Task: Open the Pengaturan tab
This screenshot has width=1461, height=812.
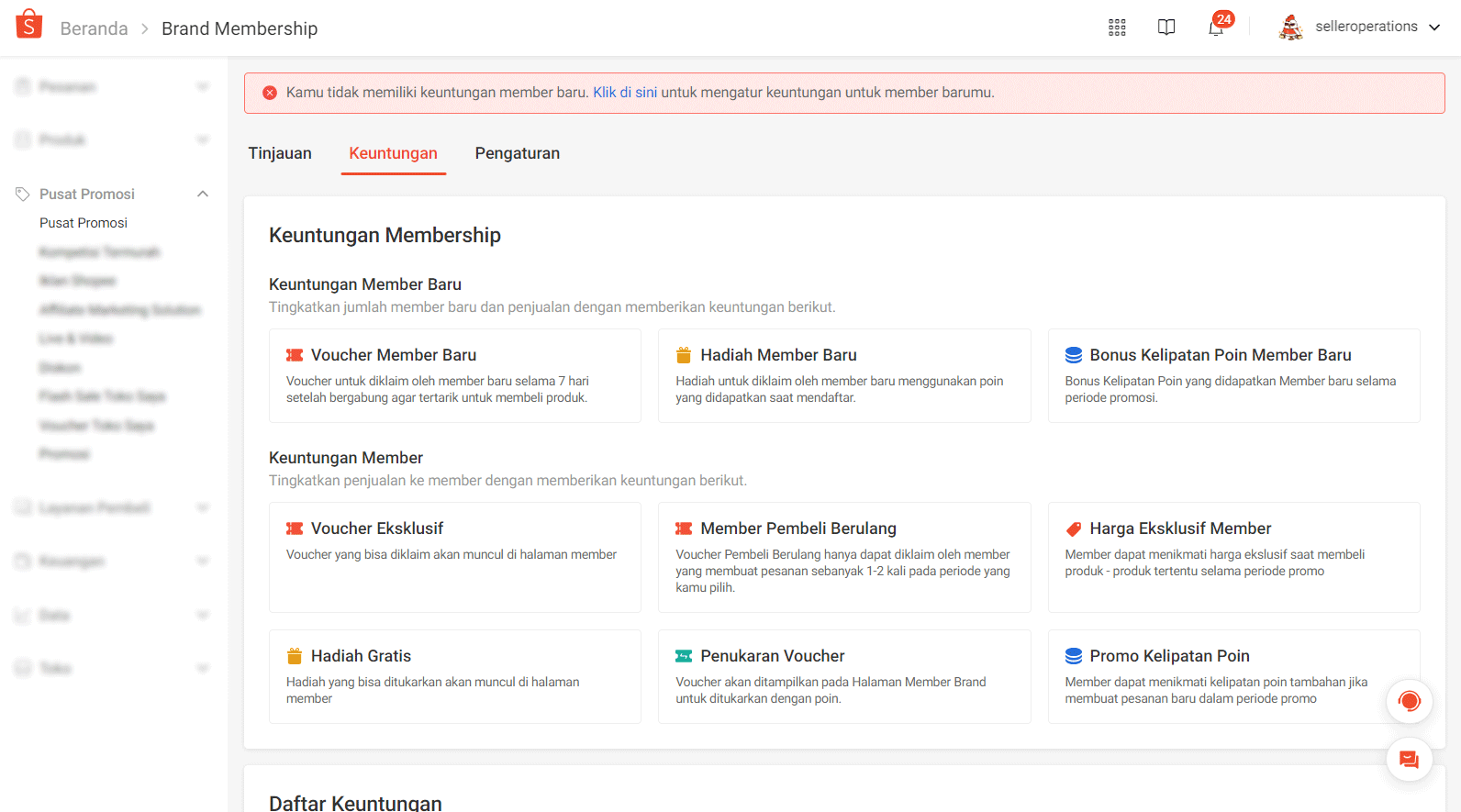Action: (518, 153)
